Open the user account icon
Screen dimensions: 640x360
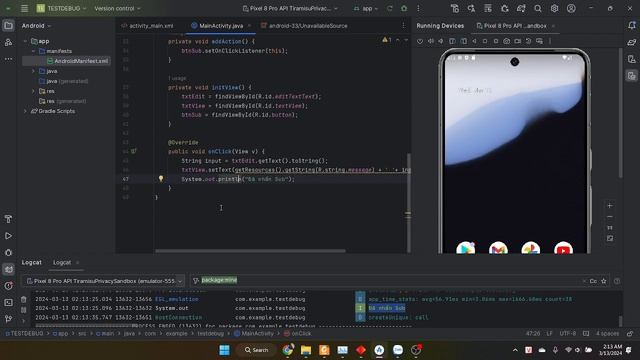[x=571, y=8]
